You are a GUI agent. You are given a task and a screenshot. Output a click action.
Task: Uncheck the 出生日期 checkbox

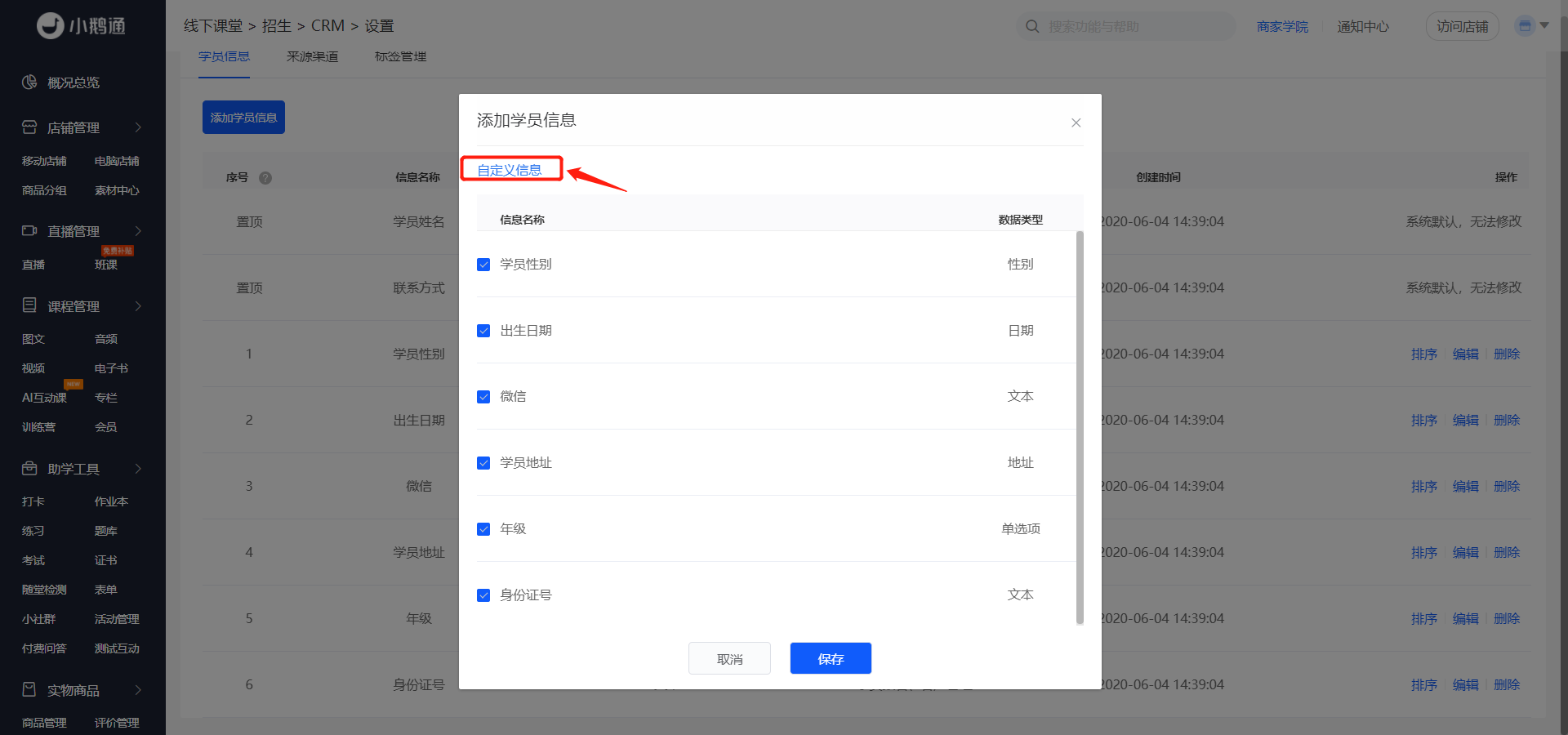pyautogui.click(x=483, y=331)
